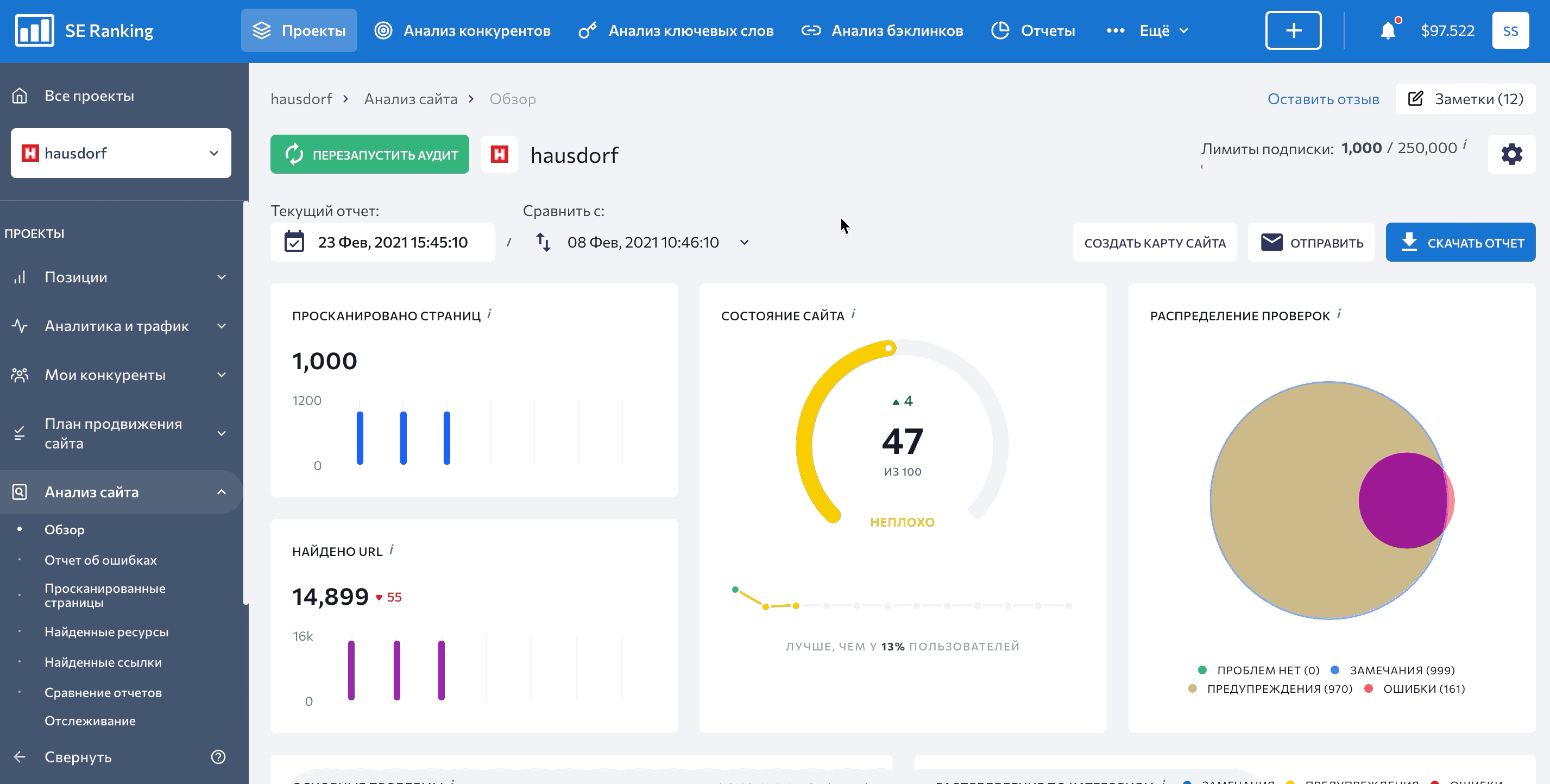Click the hausdorf H logo beside title
The height and width of the screenshot is (784, 1550).
click(500, 155)
